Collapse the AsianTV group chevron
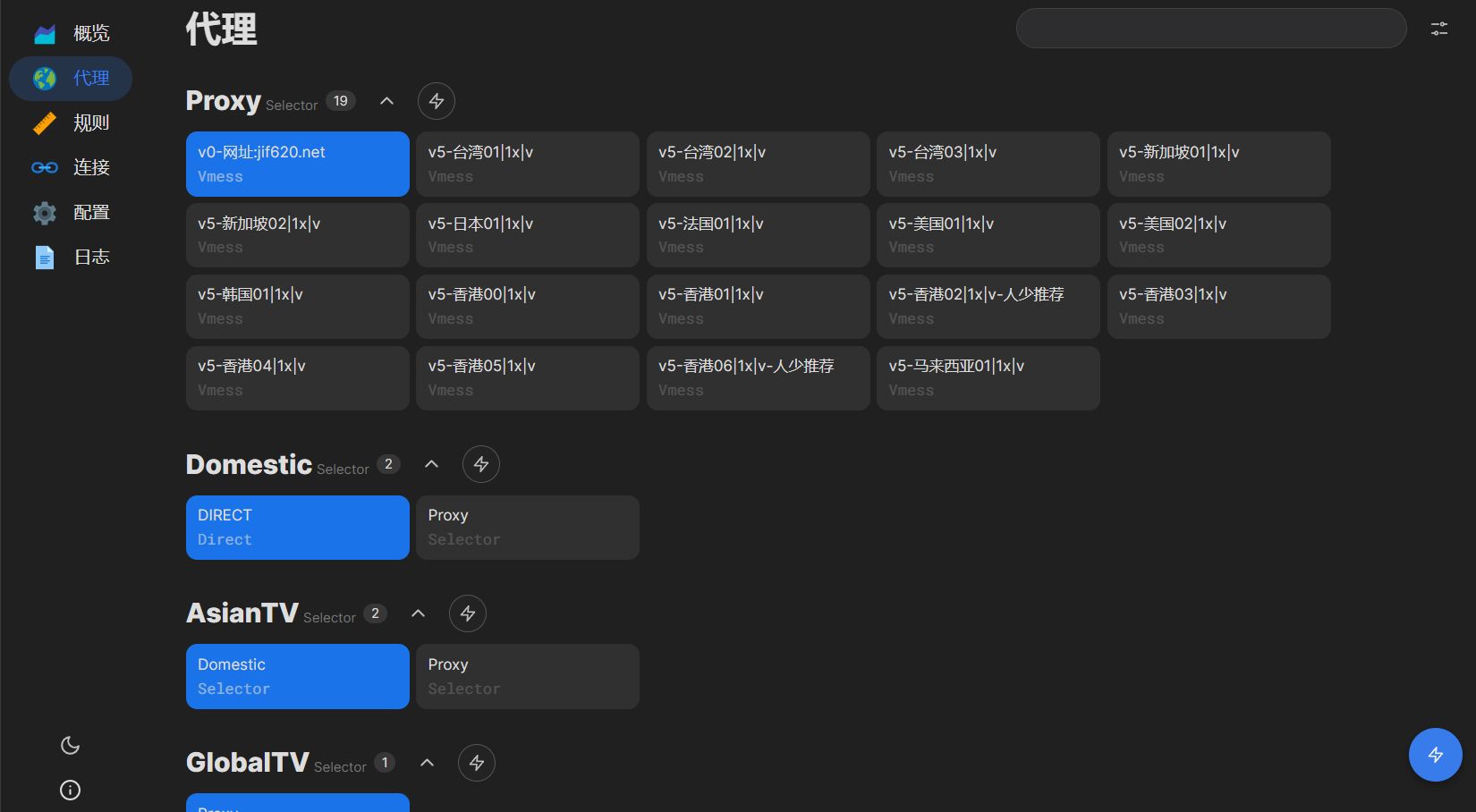Image resolution: width=1476 pixels, height=812 pixels. [419, 613]
